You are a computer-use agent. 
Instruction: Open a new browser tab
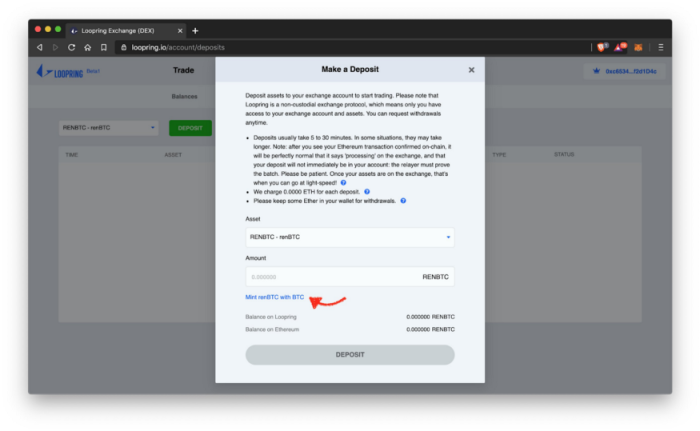tap(195, 31)
